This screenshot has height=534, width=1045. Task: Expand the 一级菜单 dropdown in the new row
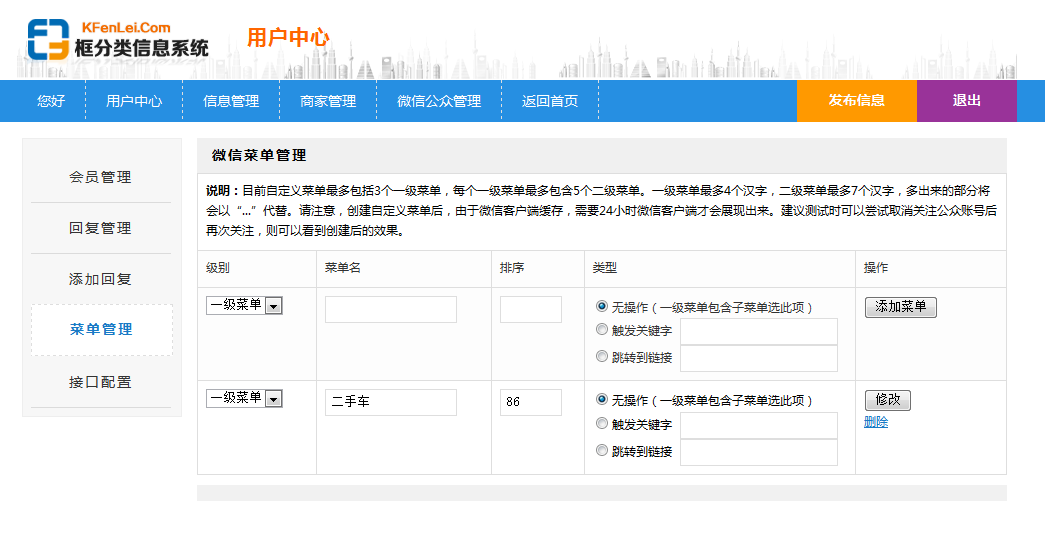pyautogui.click(x=244, y=305)
